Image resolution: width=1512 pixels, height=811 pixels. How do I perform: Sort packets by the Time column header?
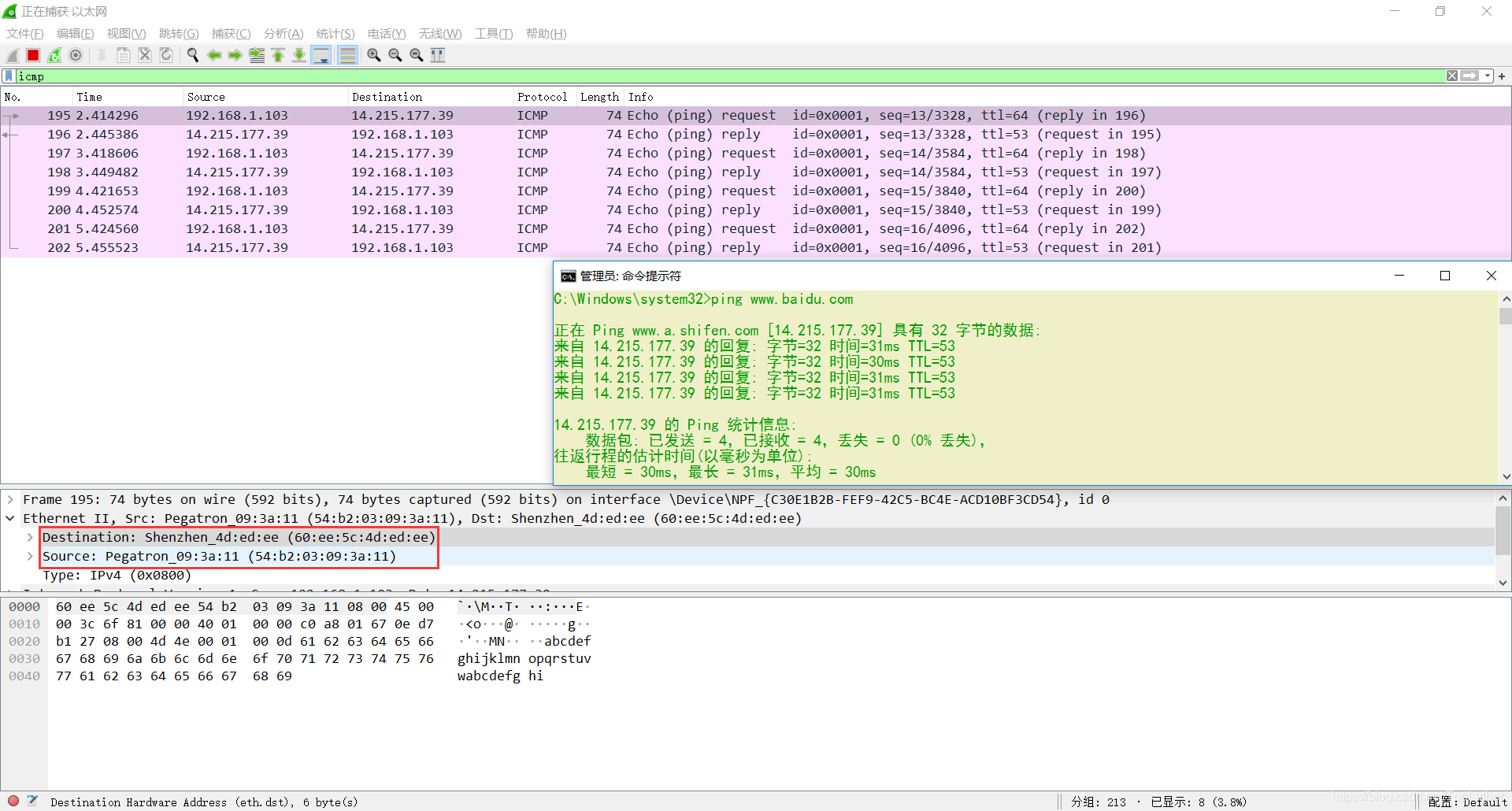point(127,97)
